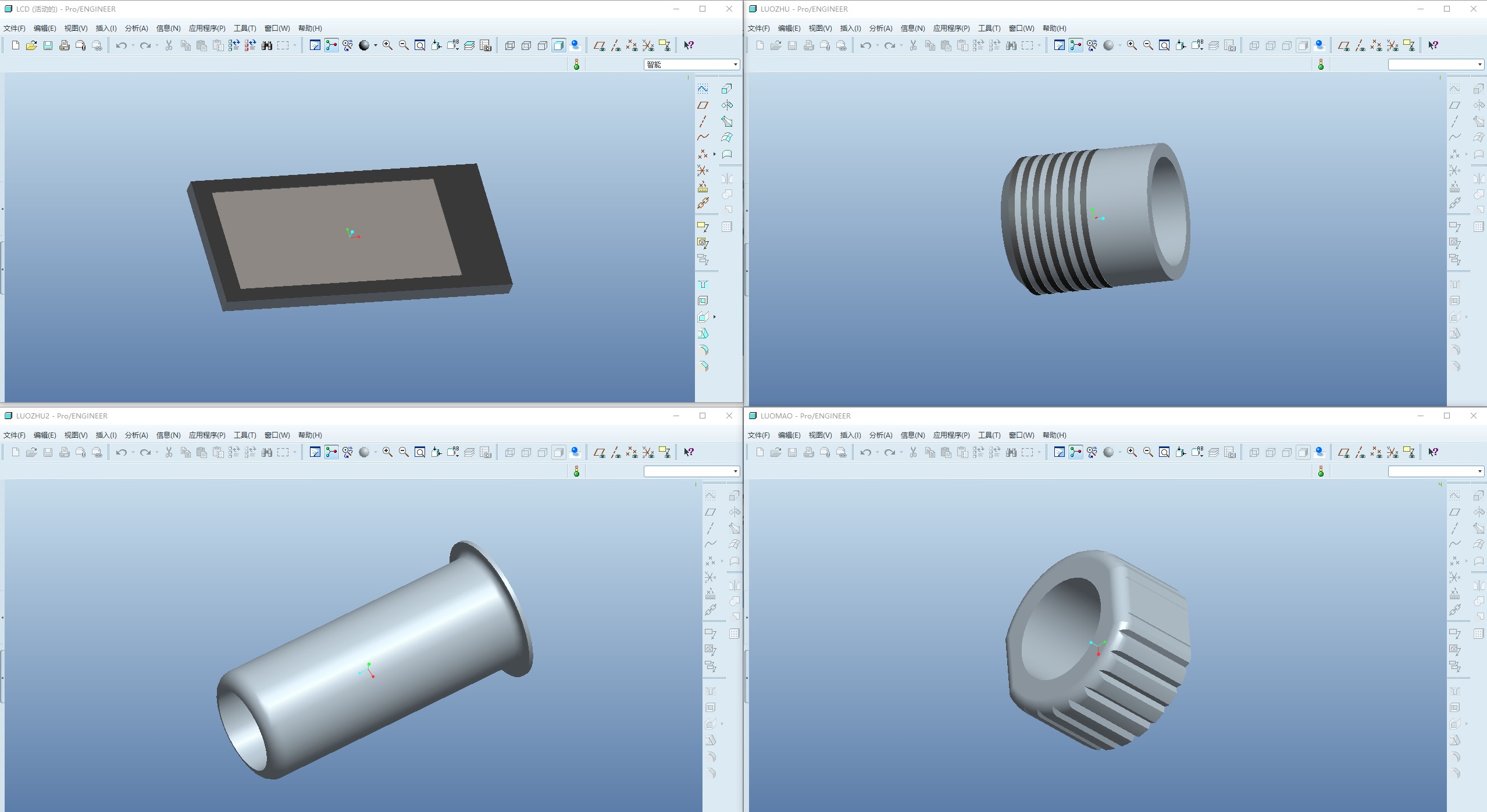
Task: Open 视图(V) menu in LUOZHU2 window
Action: point(76,435)
